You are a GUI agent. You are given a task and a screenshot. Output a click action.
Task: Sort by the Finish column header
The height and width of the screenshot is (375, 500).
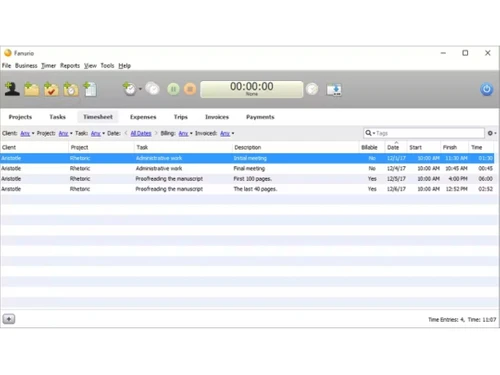point(454,147)
